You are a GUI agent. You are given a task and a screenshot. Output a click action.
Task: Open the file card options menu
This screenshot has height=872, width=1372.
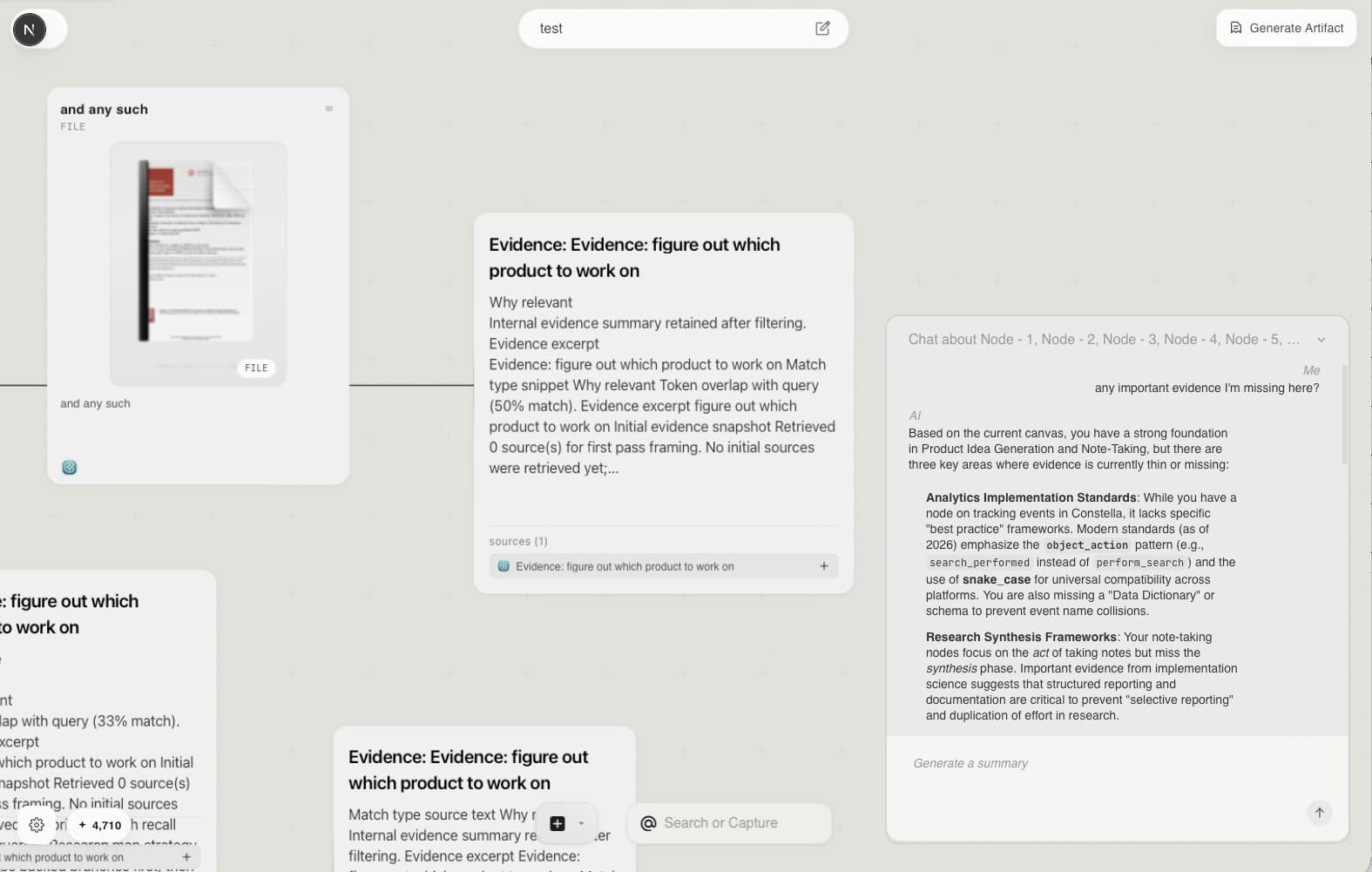(328, 108)
